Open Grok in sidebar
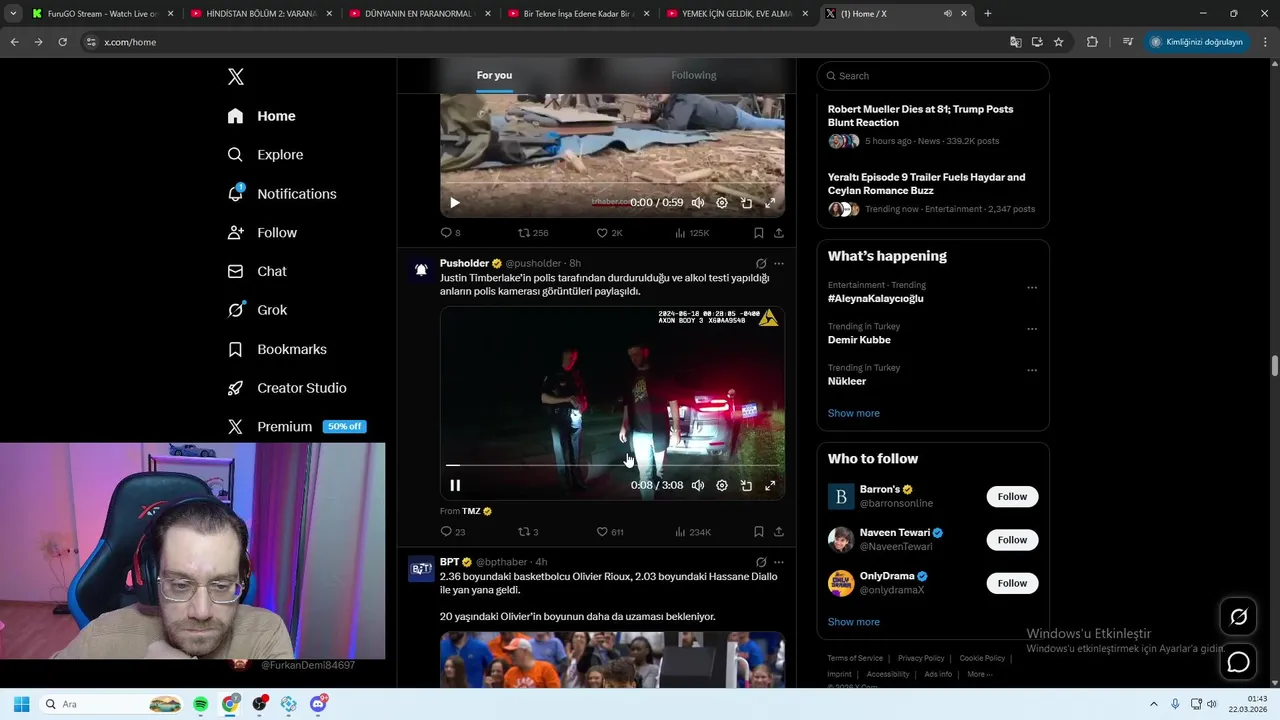This screenshot has height=720, width=1280. pyautogui.click(x=257, y=310)
